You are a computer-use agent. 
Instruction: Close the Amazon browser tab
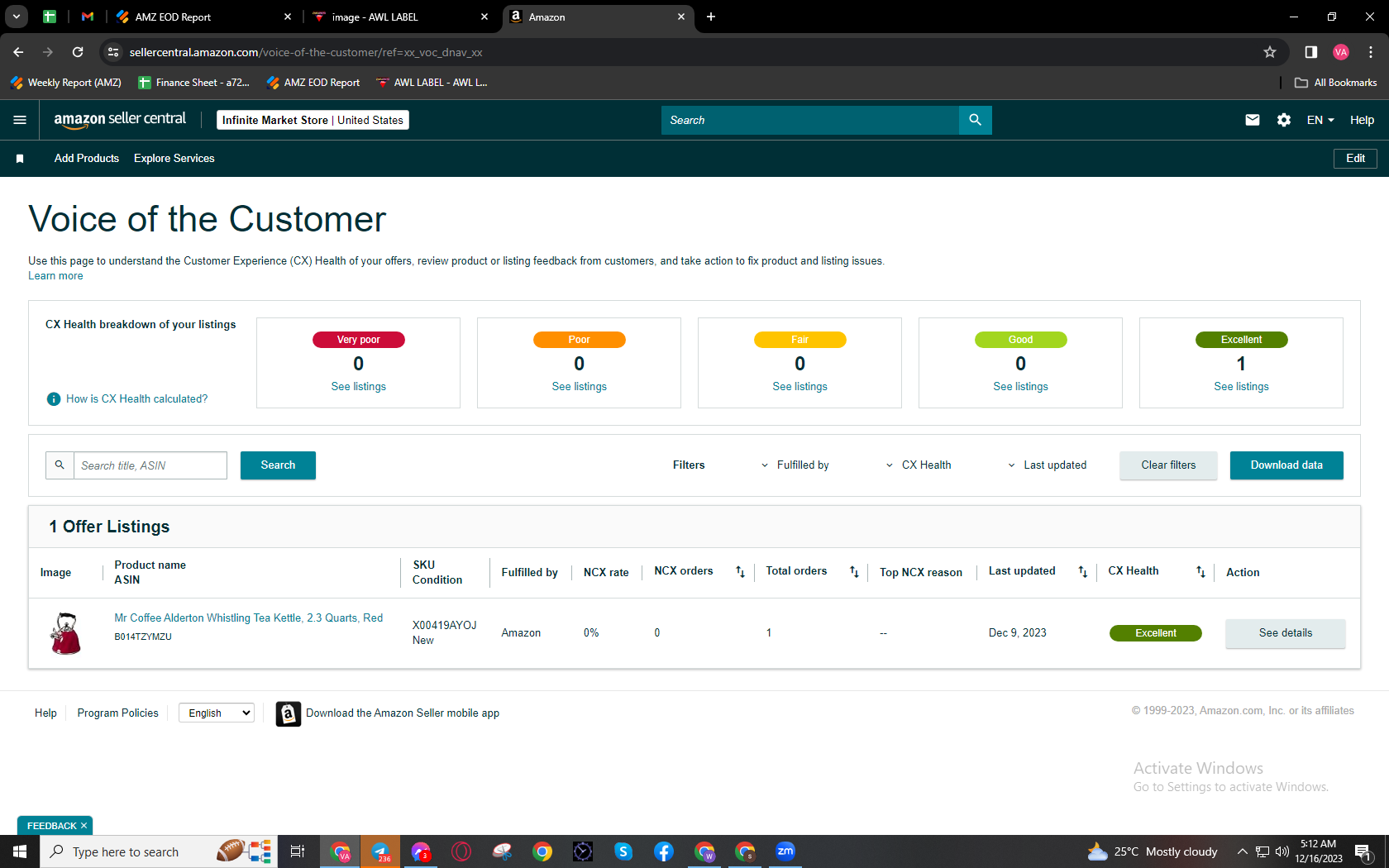(x=681, y=17)
